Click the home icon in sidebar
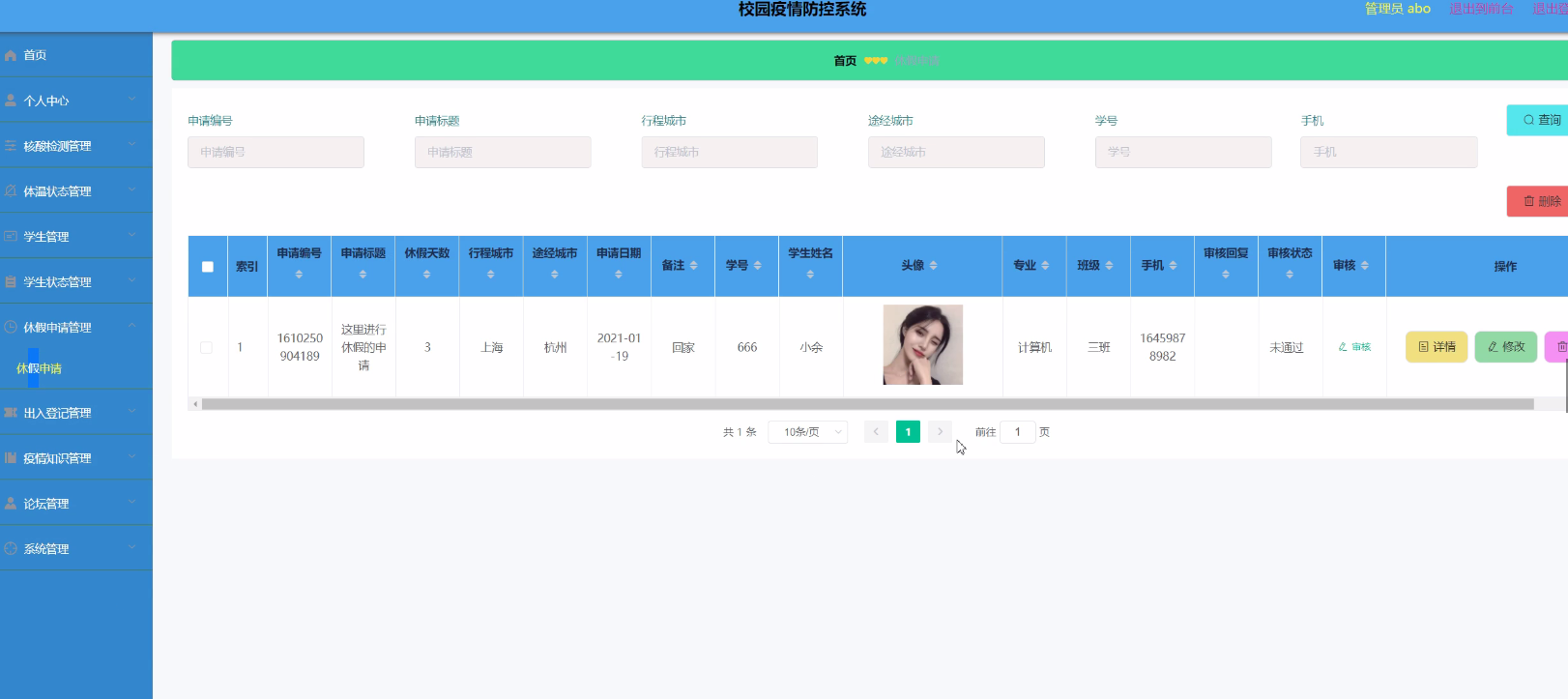 tap(11, 55)
